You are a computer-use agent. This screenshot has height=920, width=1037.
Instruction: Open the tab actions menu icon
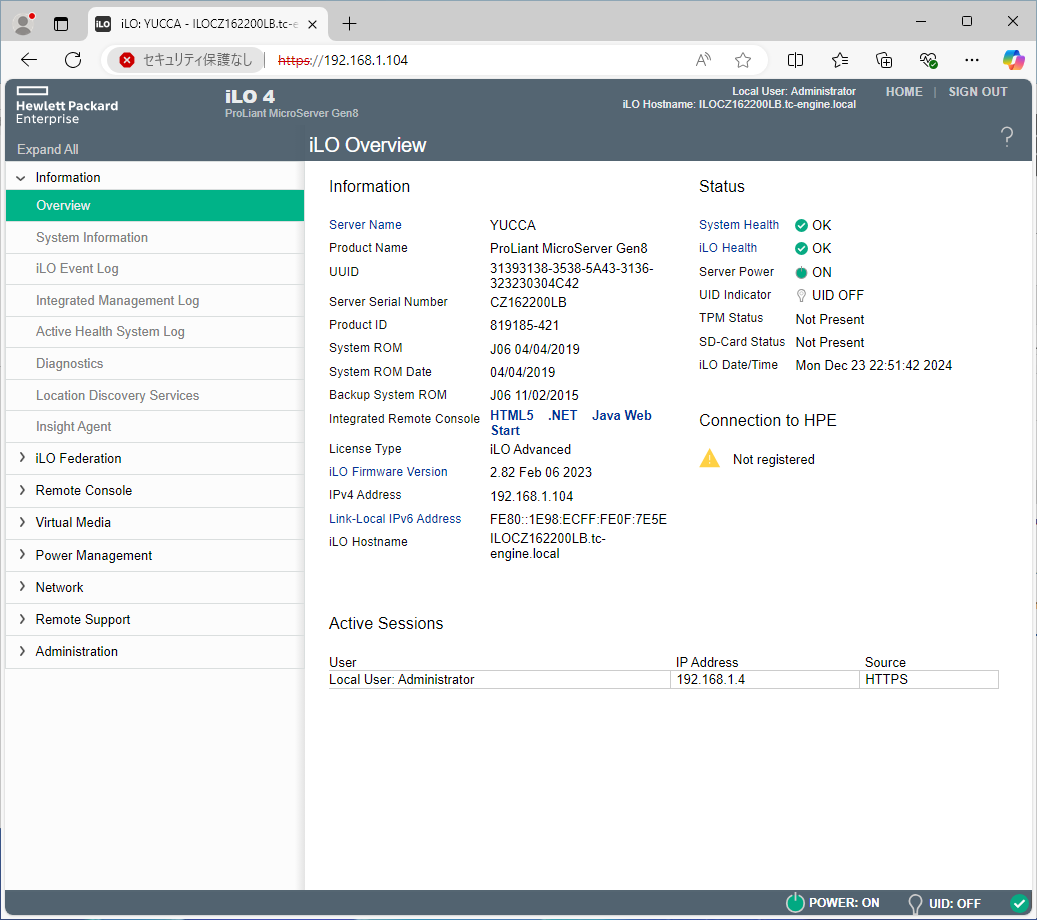click(61, 24)
